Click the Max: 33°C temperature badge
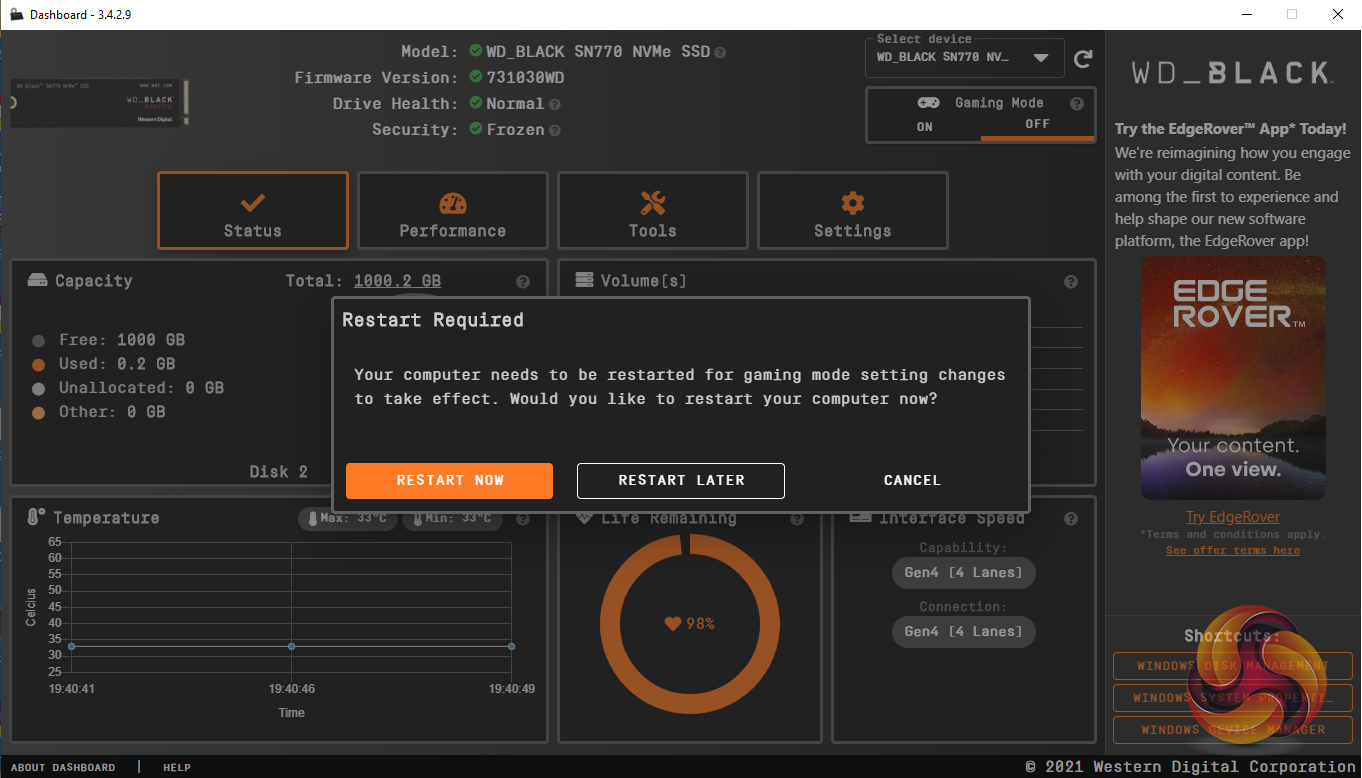 pos(347,519)
